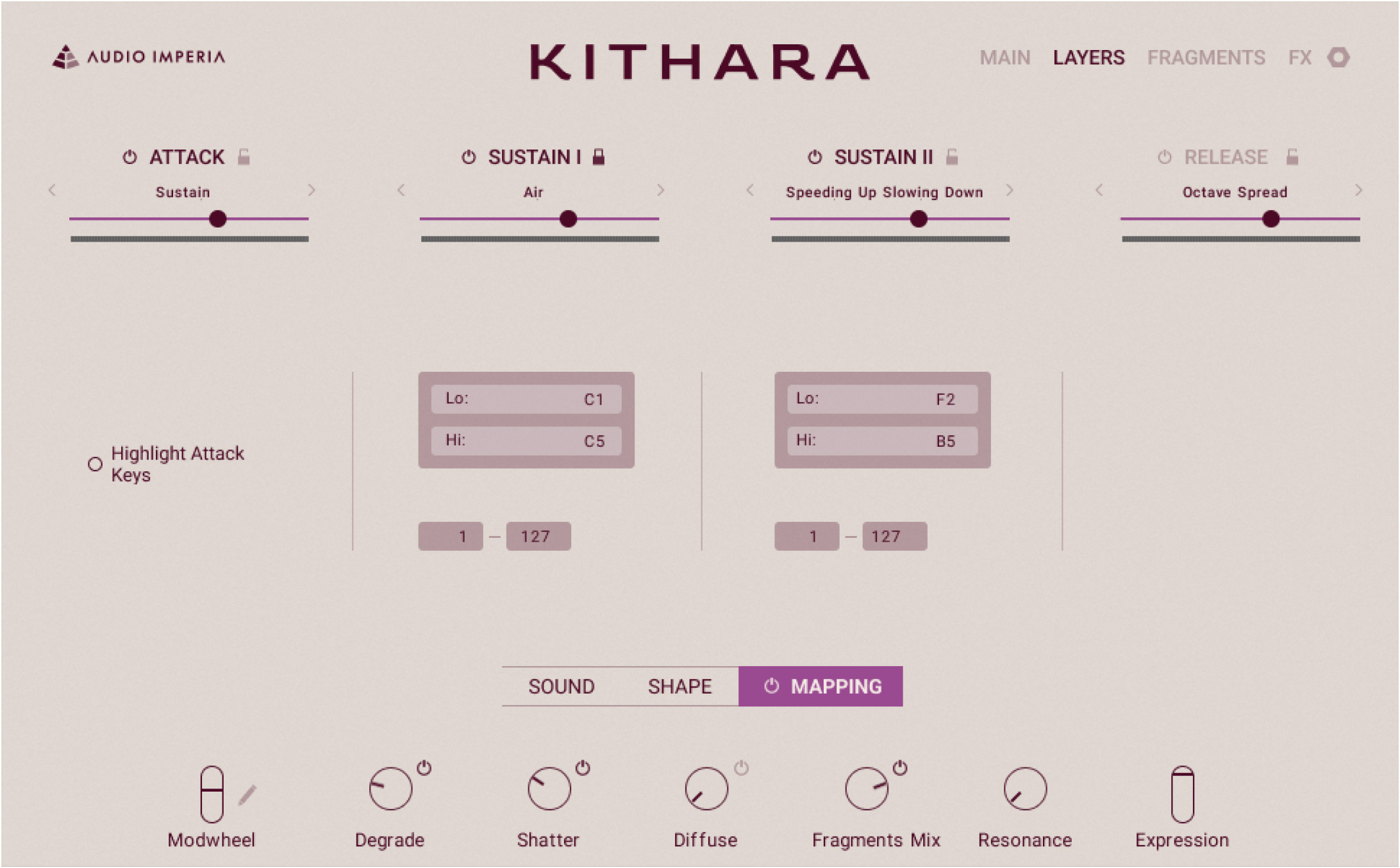Open the MAIN tab
Viewport: 1400px width, 868px height.
1005,58
